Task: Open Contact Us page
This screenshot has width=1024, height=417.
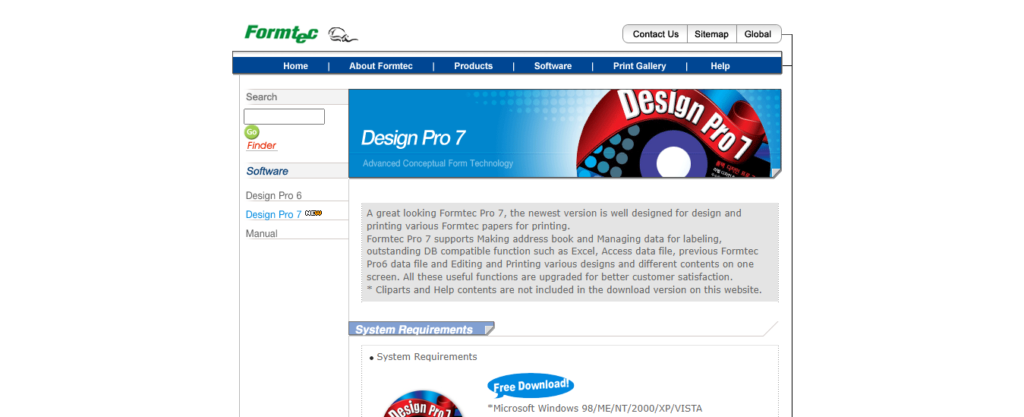Action: (656, 34)
